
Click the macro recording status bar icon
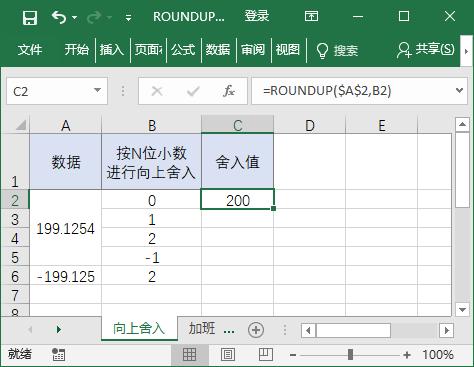(x=59, y=355)
